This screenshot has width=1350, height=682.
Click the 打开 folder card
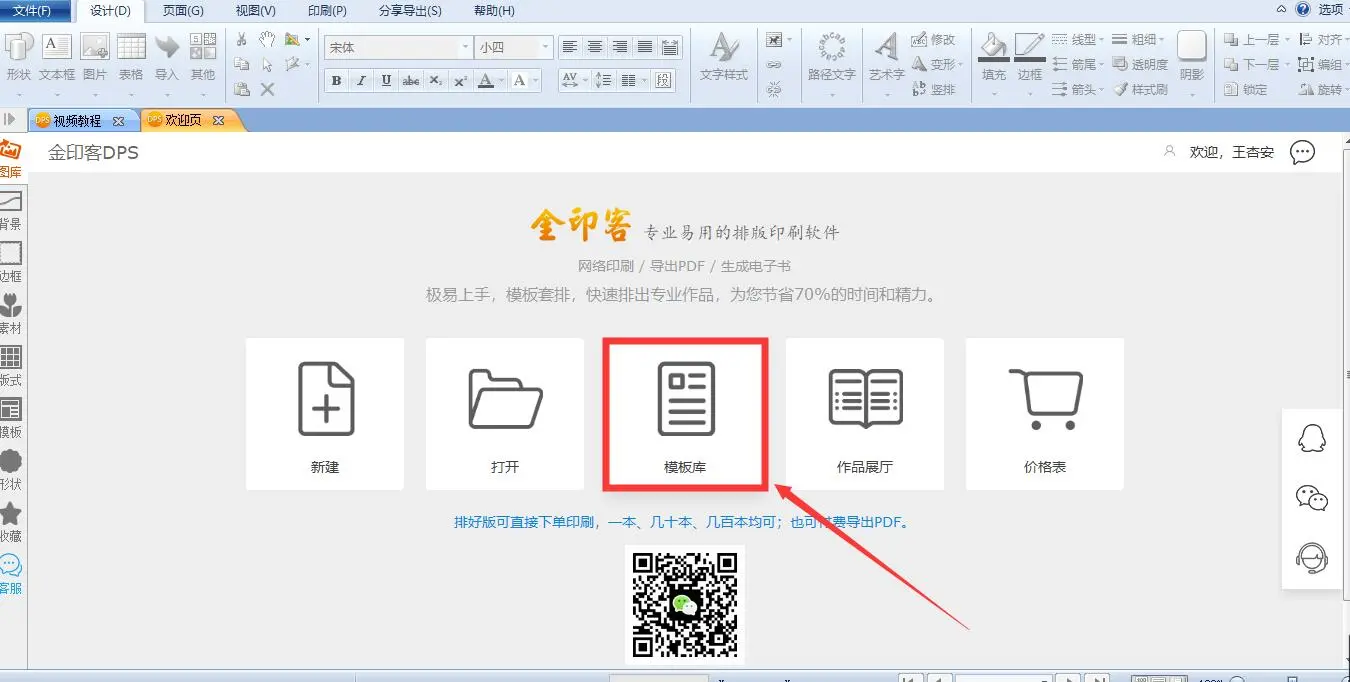pos(505,414)
